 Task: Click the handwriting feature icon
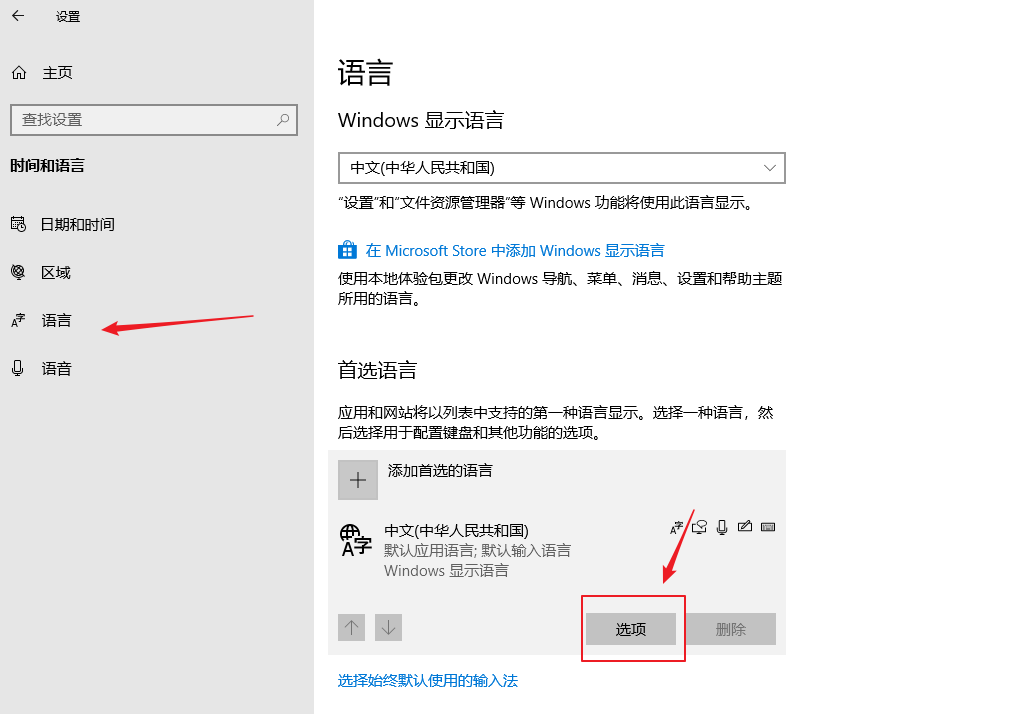click(x=745, y=526)
